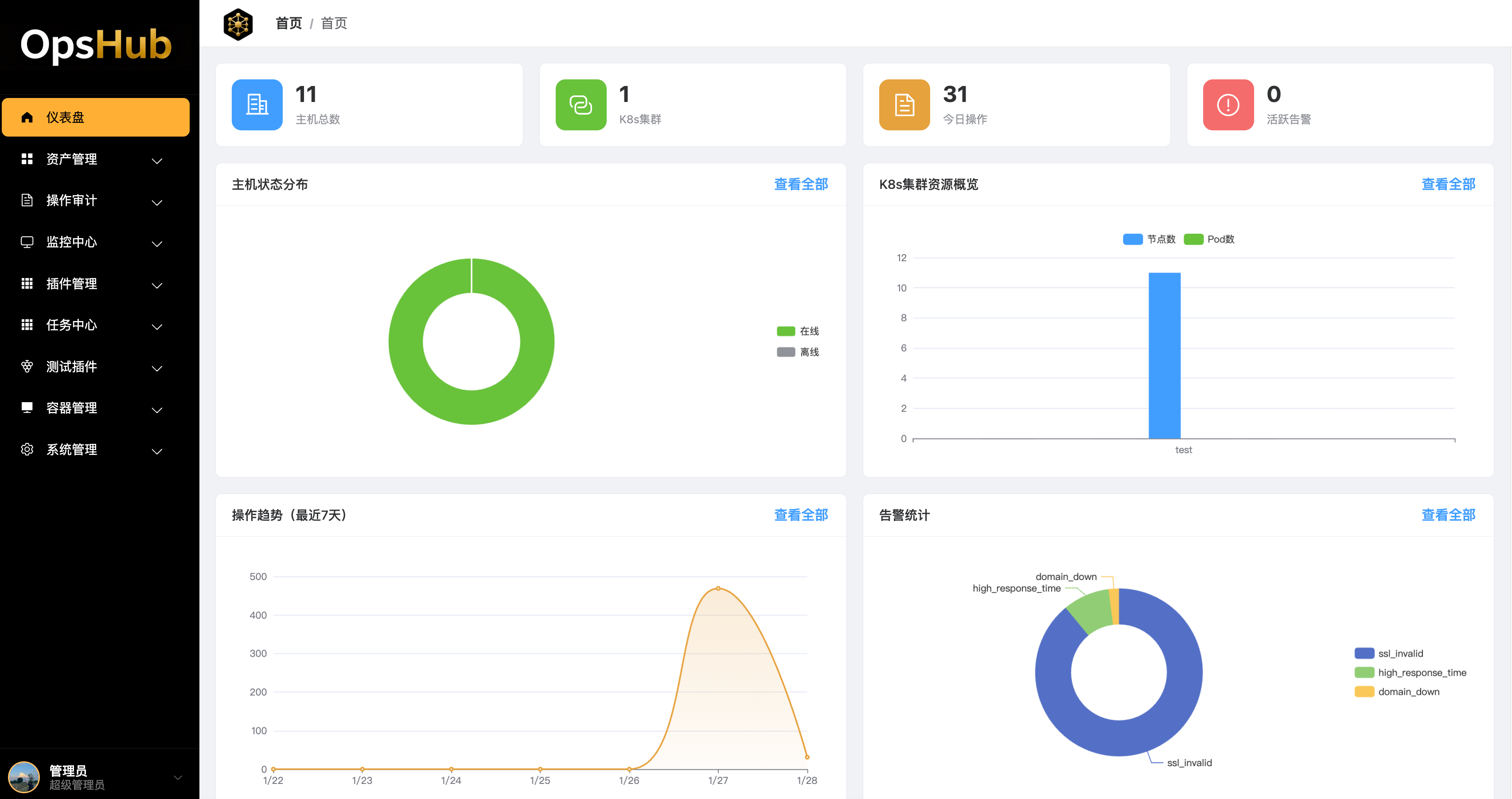Viewport: 1512px width, 799px height.
Task: Click the green K8s cluster icon
Action: click(x=581, y=105)
